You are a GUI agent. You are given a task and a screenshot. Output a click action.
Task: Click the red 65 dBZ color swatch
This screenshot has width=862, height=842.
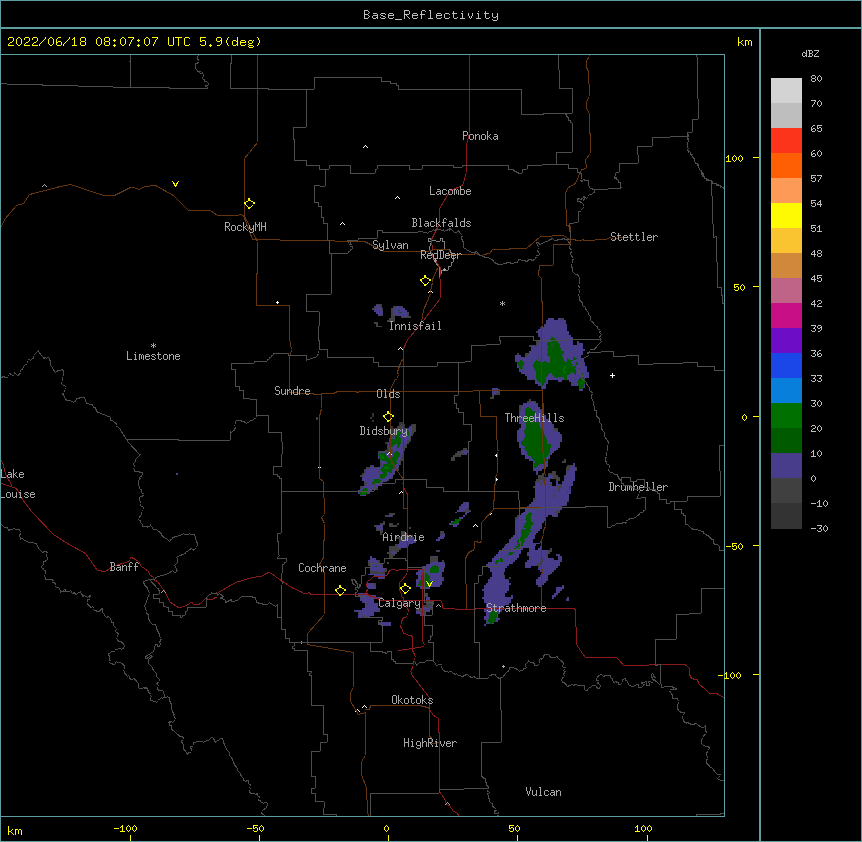click(786, 140)
